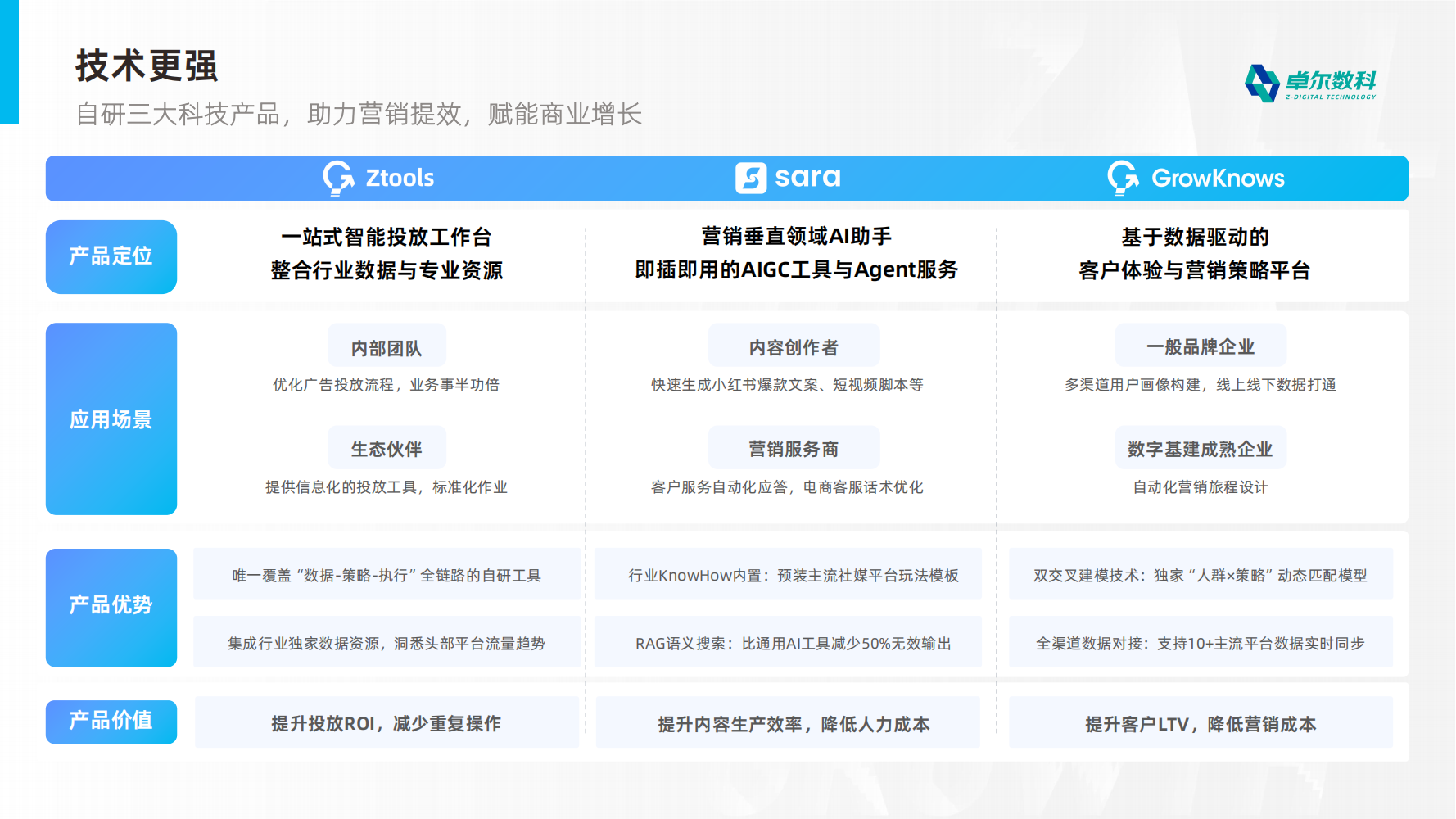
Task: Click the 生态伙伴 tag
Action: click(x=387, y=448)
